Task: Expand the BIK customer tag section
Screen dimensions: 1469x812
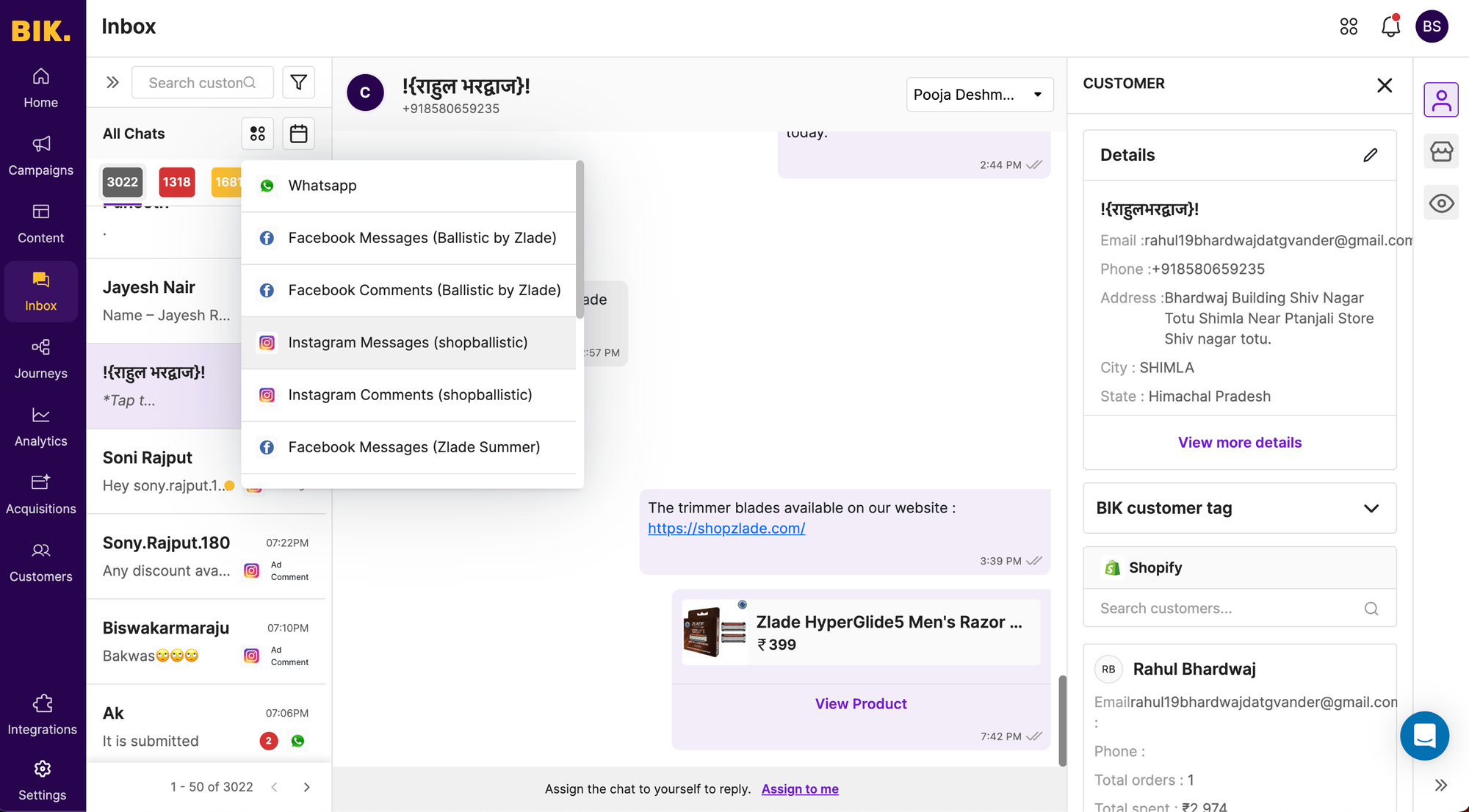Action: [1371, 508]
